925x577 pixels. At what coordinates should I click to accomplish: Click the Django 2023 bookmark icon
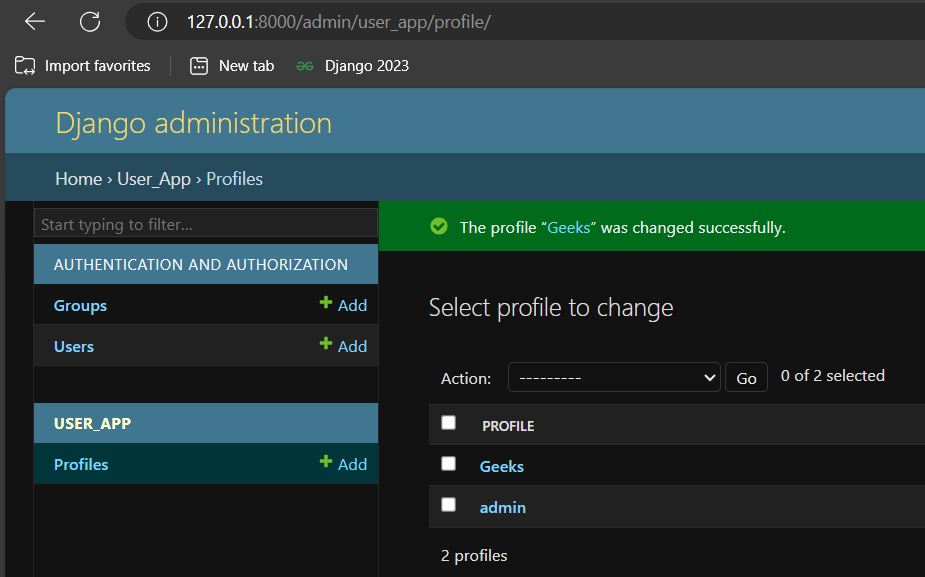click(x=305, y=66)
